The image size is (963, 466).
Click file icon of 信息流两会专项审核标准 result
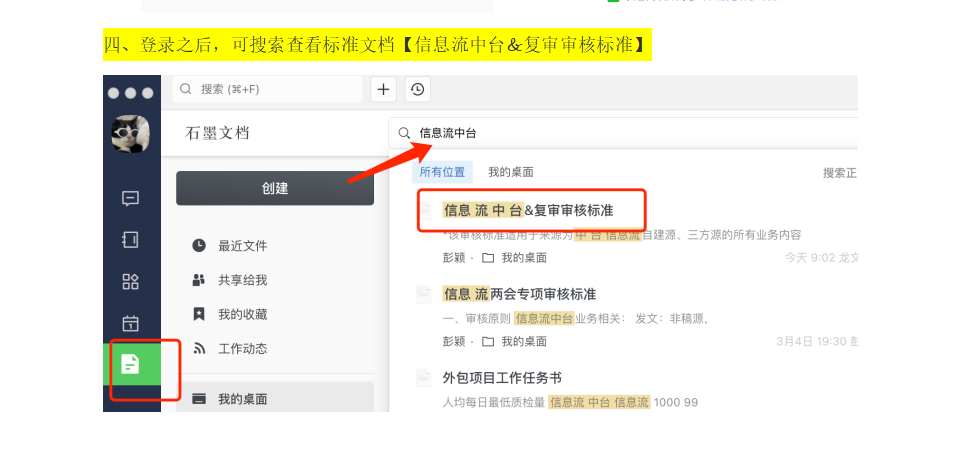coord(424,295)
